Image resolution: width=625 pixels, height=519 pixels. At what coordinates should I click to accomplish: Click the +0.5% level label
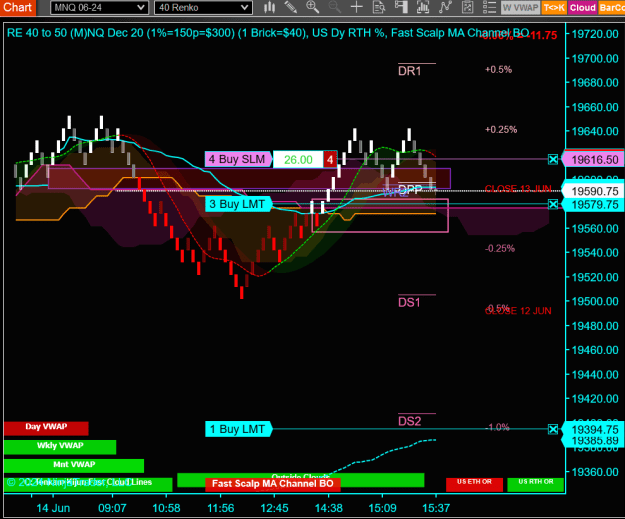[x=498, y=70]
